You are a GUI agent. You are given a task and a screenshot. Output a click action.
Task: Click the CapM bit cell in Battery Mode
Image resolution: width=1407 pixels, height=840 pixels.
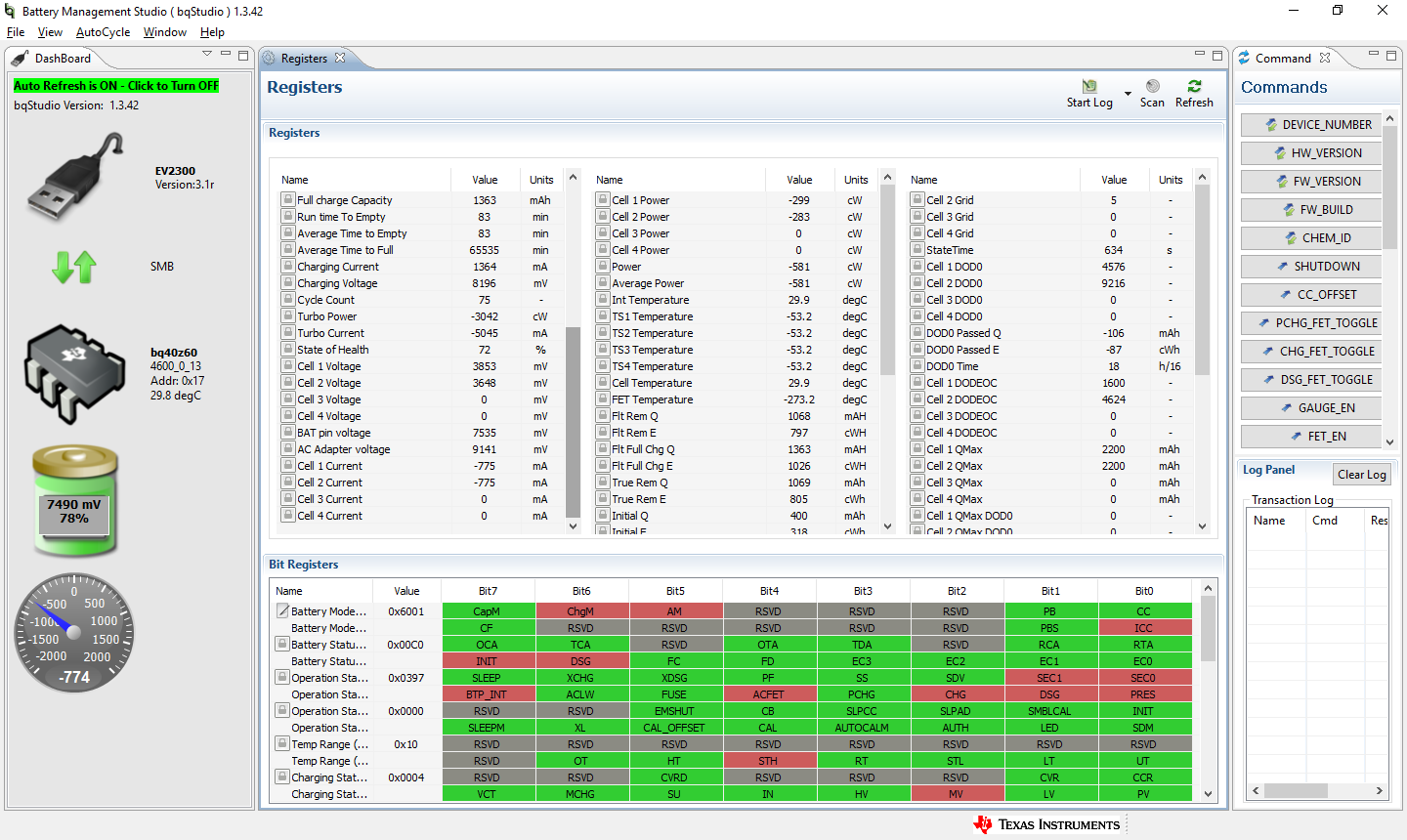point(488,611)
